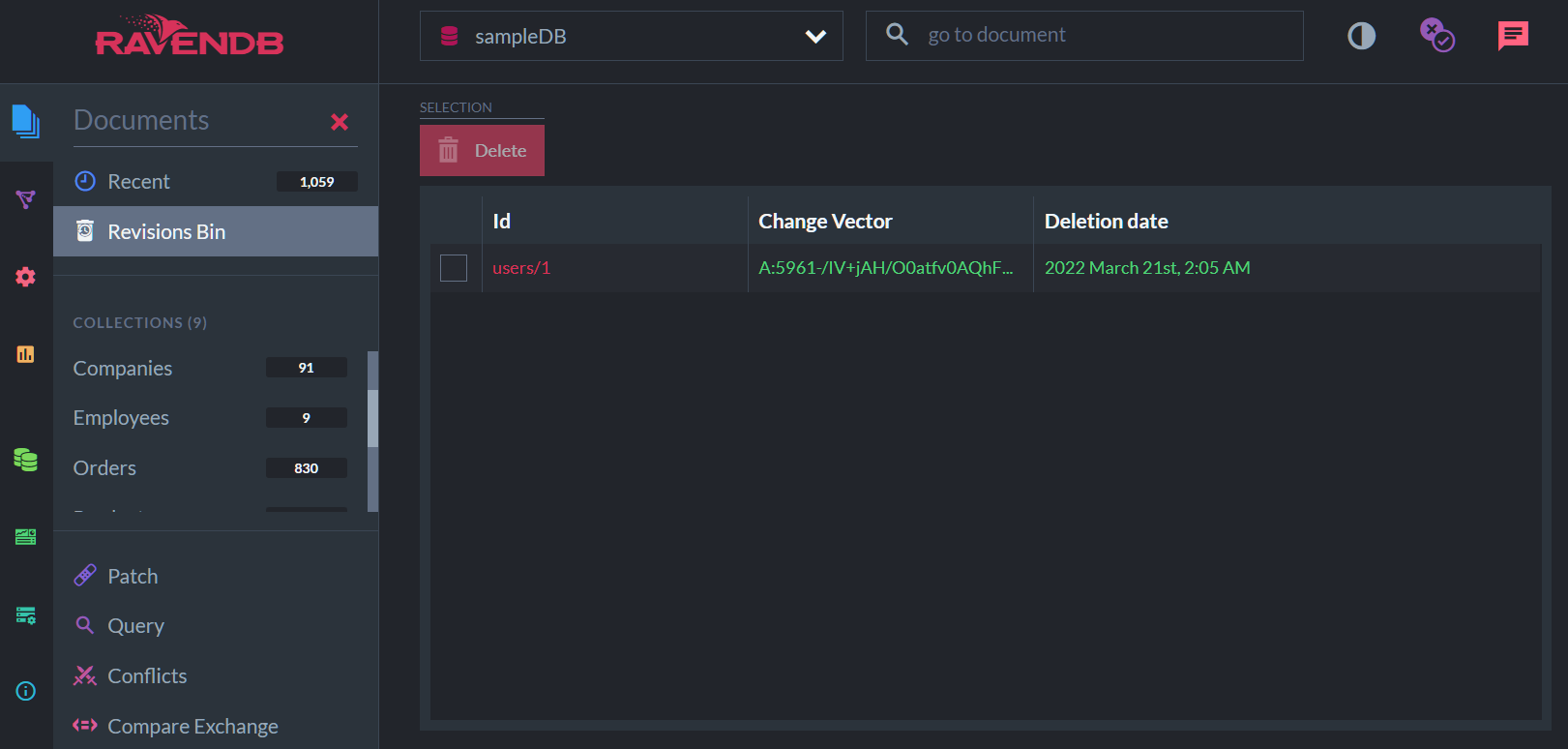Open the Documents section in the sidebar

coord(26,122)
